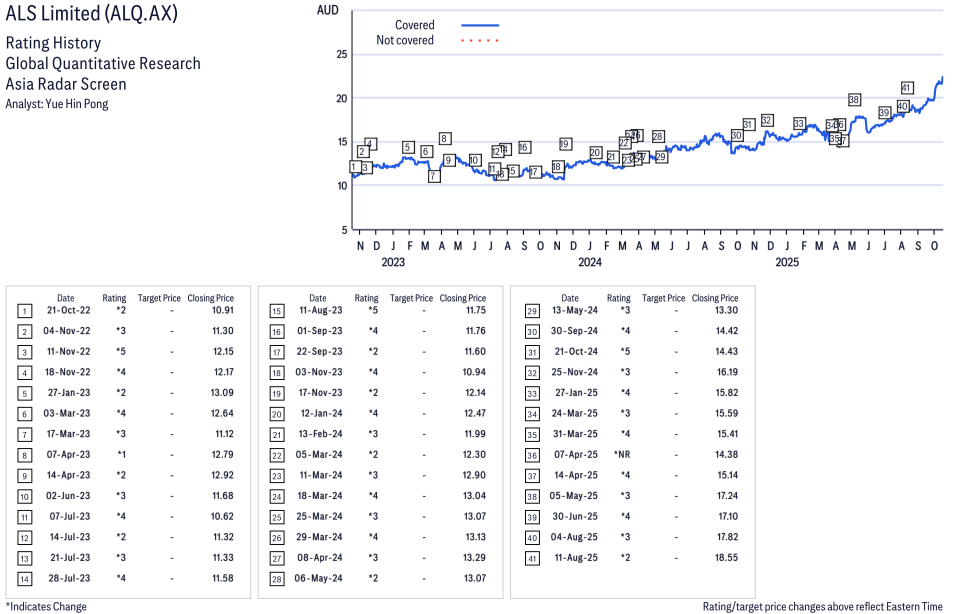Click the blue Covered legend line sample
Viewport: 954px width, 614px height.
[480, 25]
